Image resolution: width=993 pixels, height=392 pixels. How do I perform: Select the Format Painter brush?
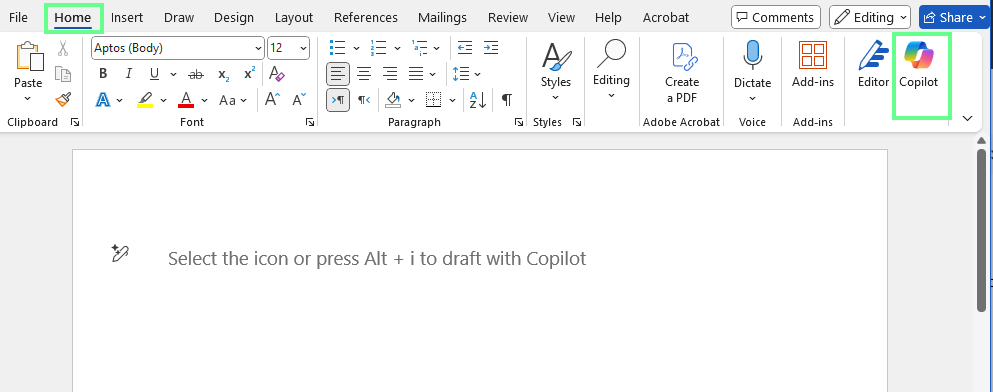63,99
